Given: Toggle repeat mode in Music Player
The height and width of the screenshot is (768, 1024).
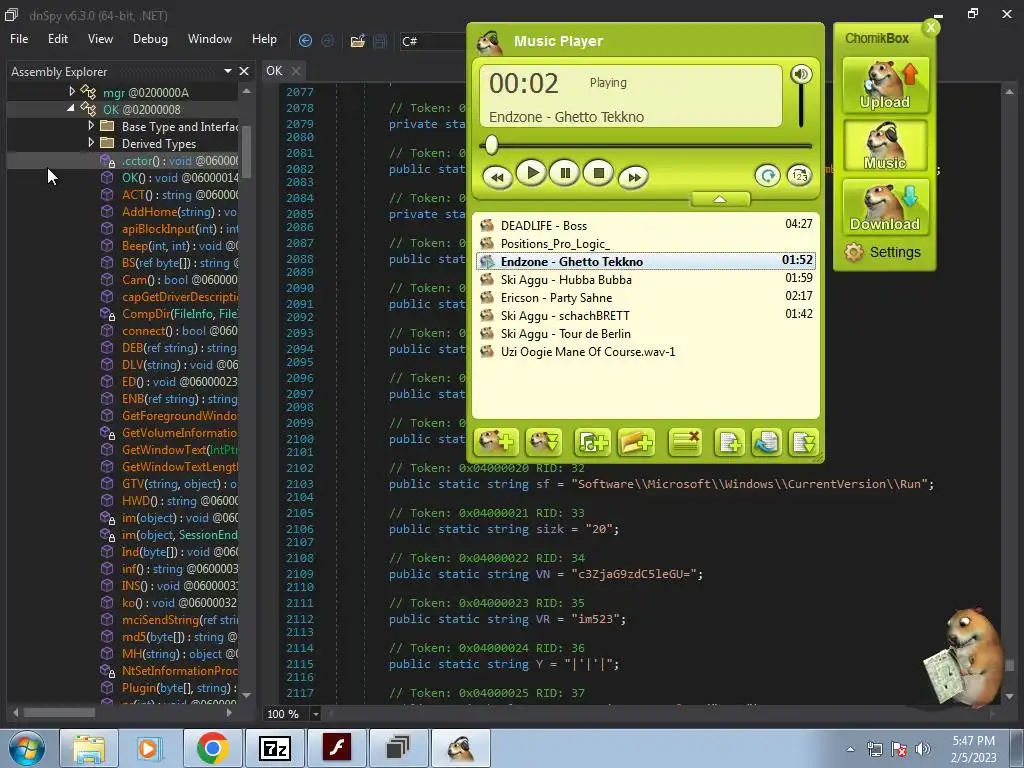Looking at the screenshot, I should tap(767, 175).
